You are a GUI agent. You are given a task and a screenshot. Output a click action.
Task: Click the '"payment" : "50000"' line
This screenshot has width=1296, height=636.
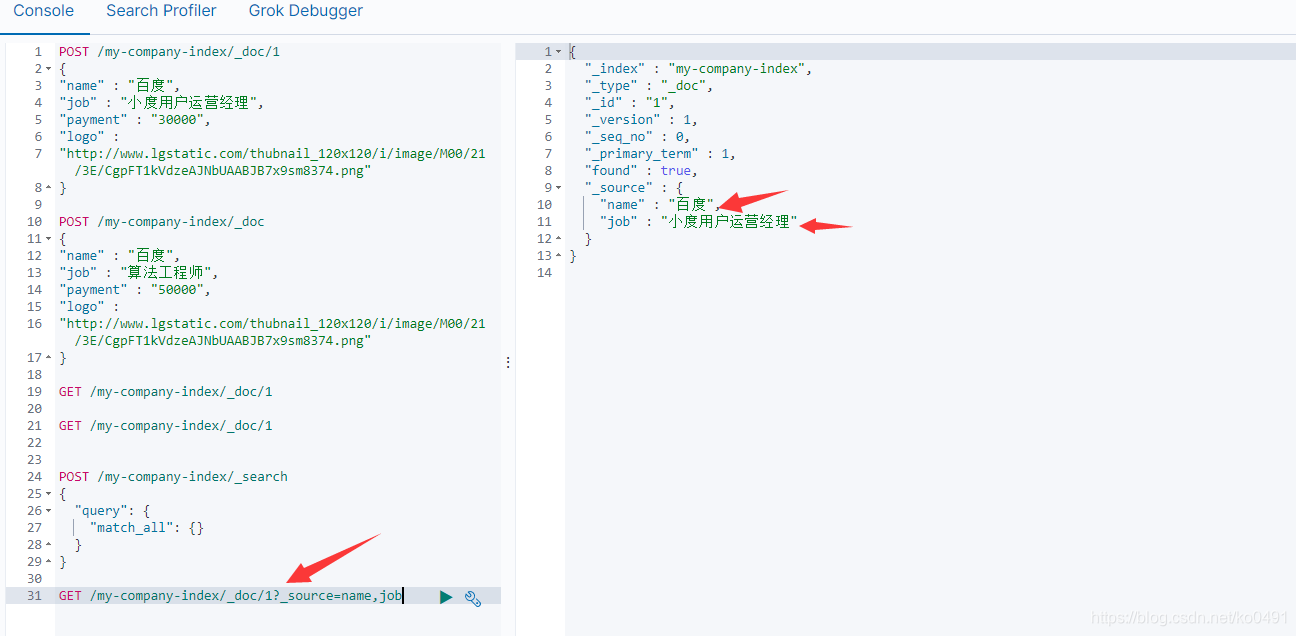(x=135, y=290)
